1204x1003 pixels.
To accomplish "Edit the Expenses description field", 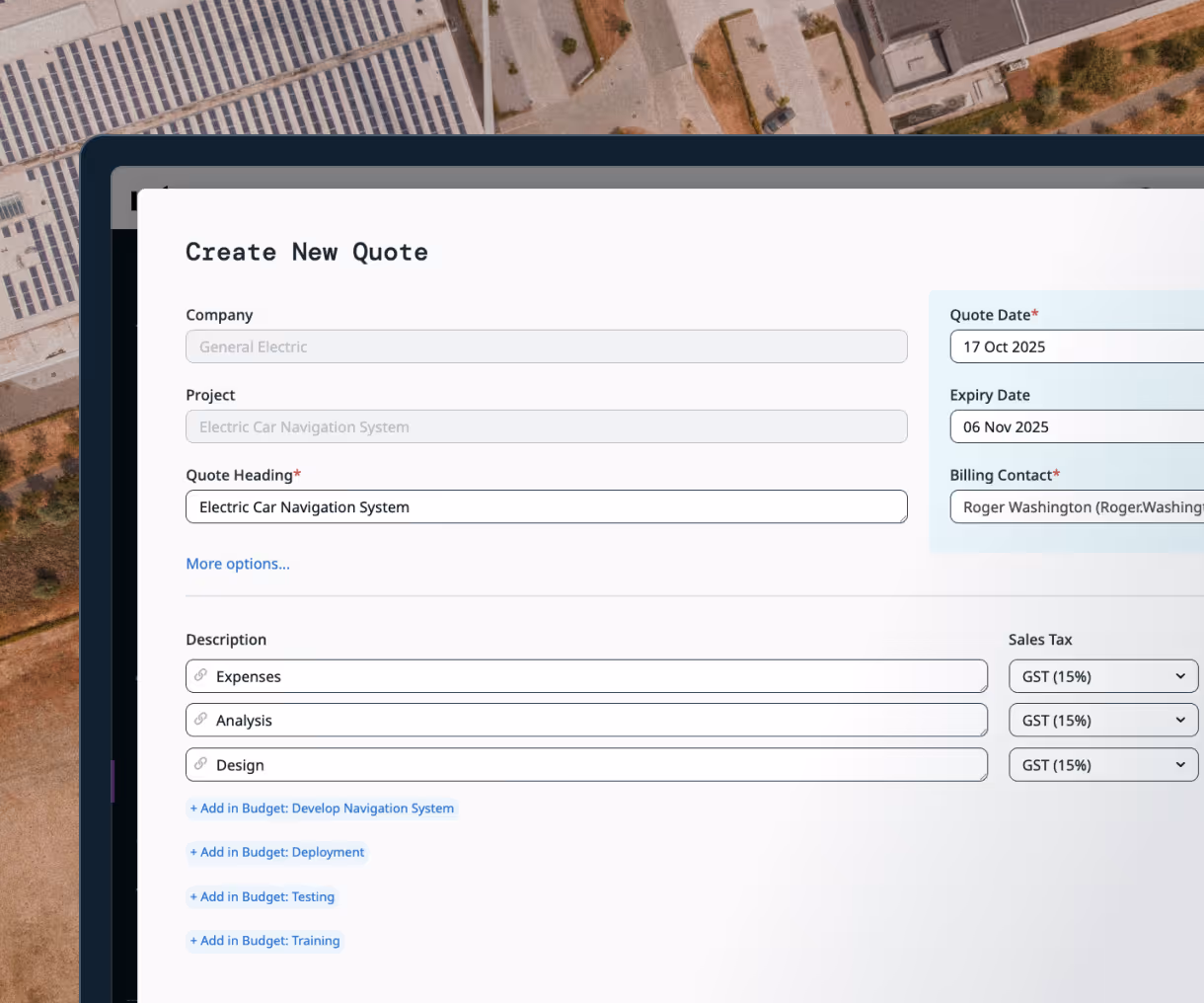I will tap(587, 676).
